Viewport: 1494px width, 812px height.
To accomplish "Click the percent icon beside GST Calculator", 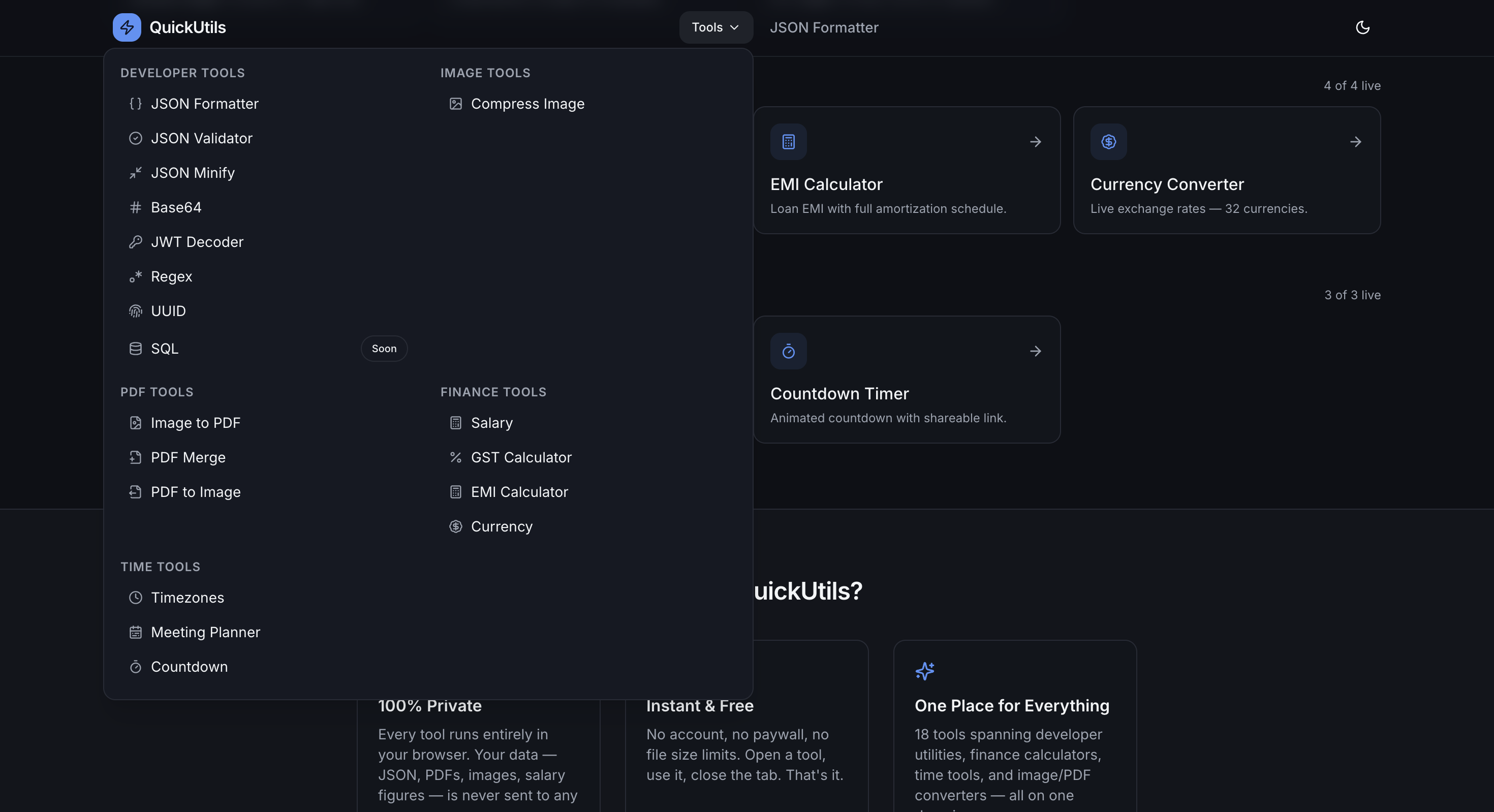I will pyautogui.click(x=455, y=458).
